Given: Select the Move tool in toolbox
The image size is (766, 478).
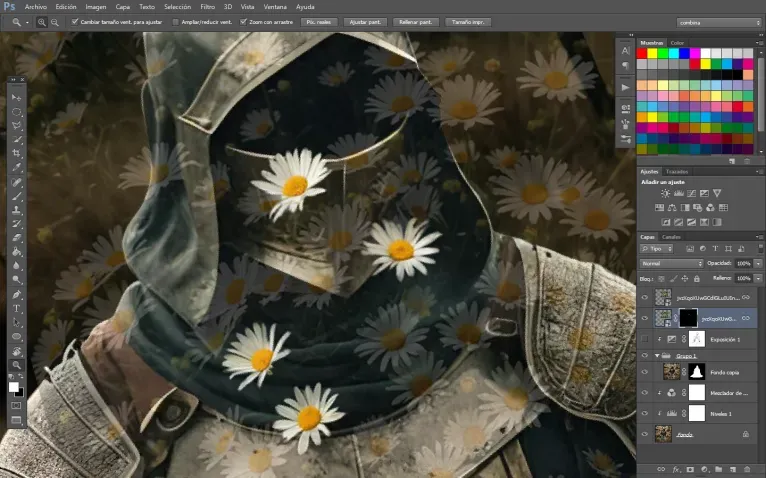Looking at the screenshot, I should tap(16, 98).
